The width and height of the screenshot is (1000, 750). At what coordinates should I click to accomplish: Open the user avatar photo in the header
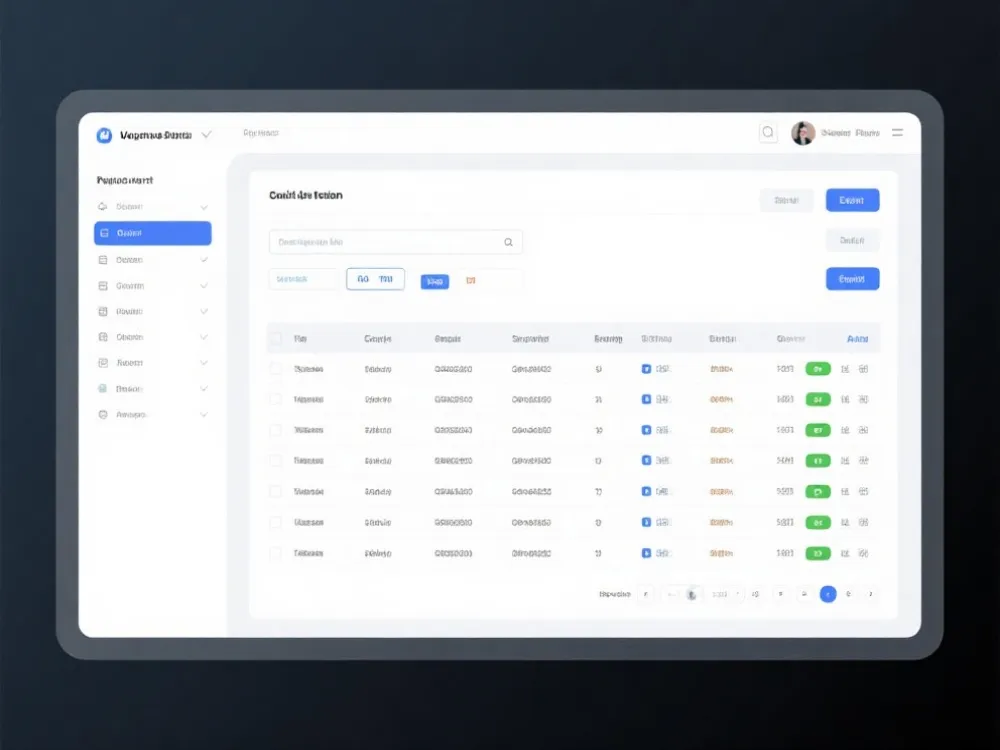803,133
